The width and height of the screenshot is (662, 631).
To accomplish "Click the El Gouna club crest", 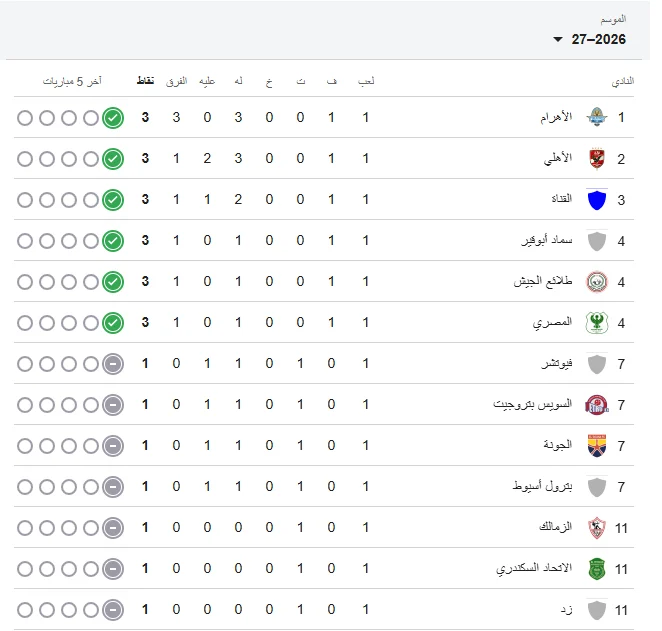I will [x=597, y=446].
